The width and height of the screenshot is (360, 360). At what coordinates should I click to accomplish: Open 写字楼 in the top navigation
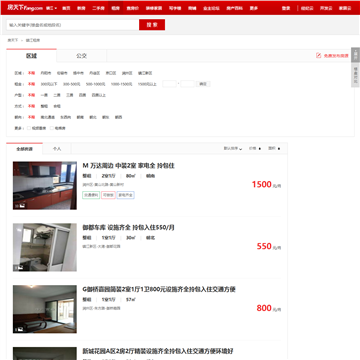point(175,8)
